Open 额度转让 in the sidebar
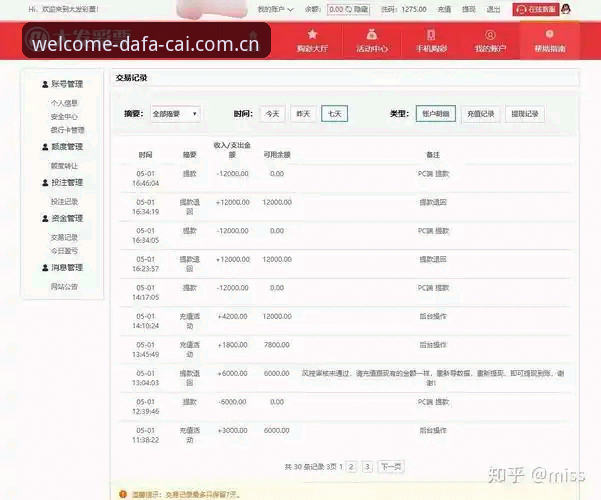The height and width of the screenshot is (500, 601). (64, 166)
